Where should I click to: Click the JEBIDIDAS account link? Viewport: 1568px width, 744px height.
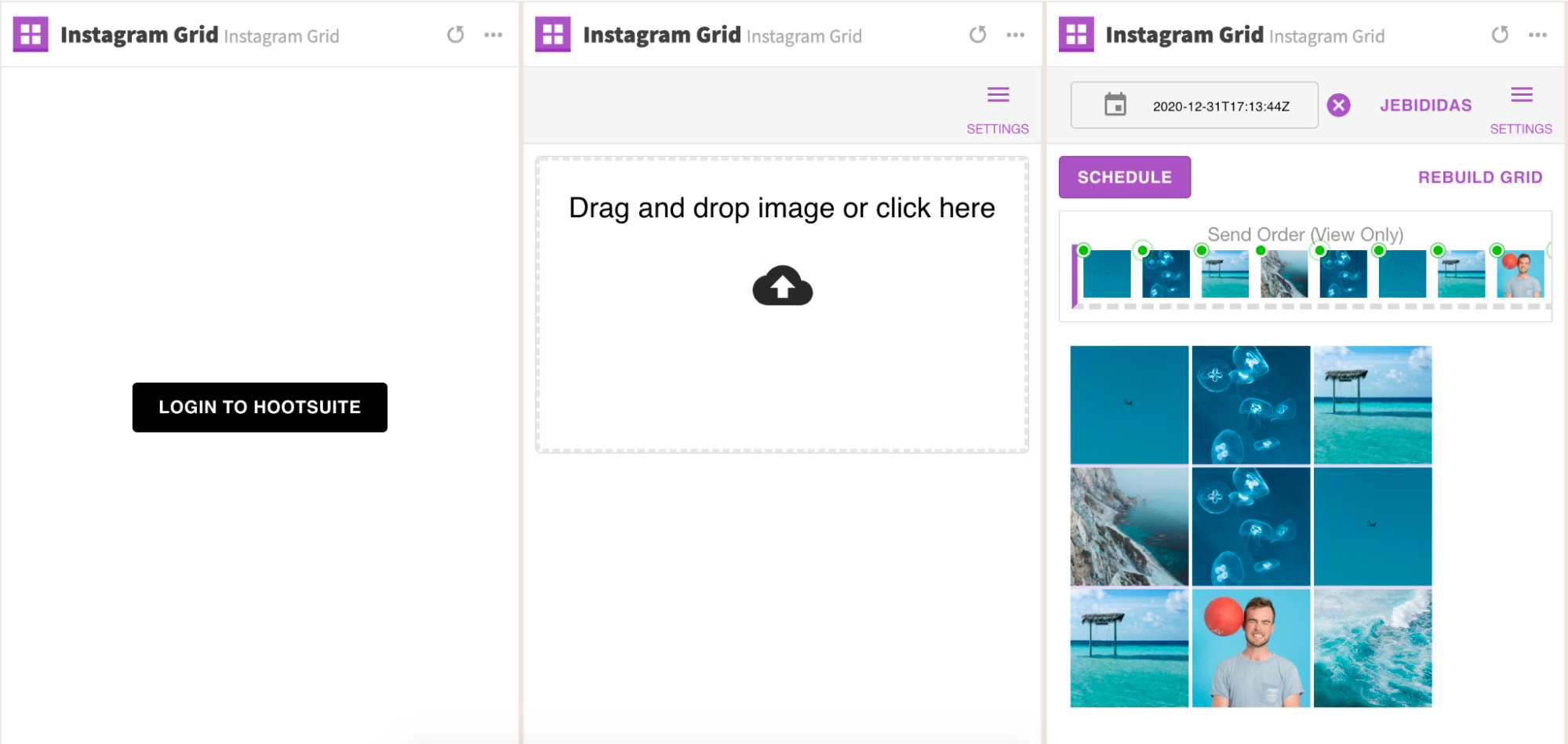(x=1426, y=105)
